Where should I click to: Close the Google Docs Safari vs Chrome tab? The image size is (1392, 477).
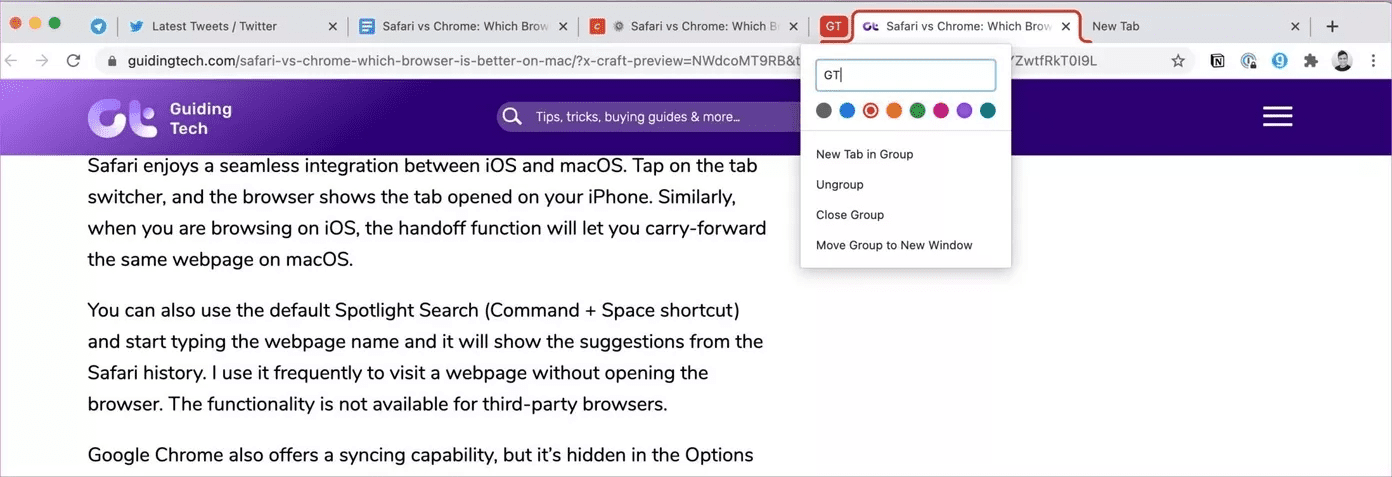565,26
